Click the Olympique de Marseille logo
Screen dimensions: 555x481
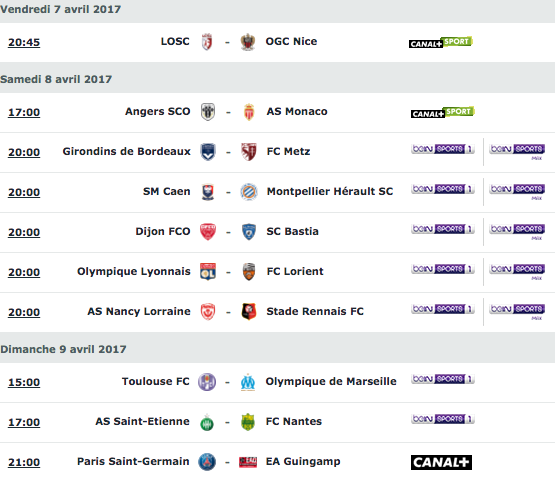[x=248, y=382]
